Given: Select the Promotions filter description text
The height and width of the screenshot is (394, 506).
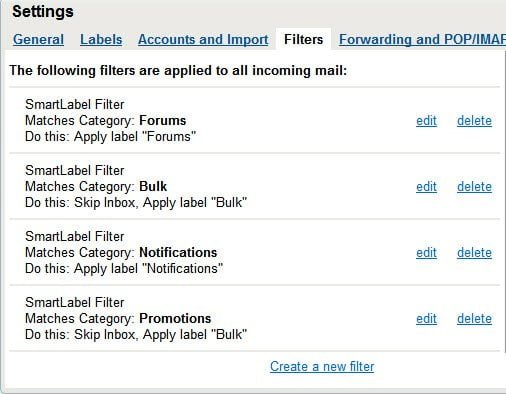Looking at the screenshot, I should pyautogui.click(x=136, y=318).
